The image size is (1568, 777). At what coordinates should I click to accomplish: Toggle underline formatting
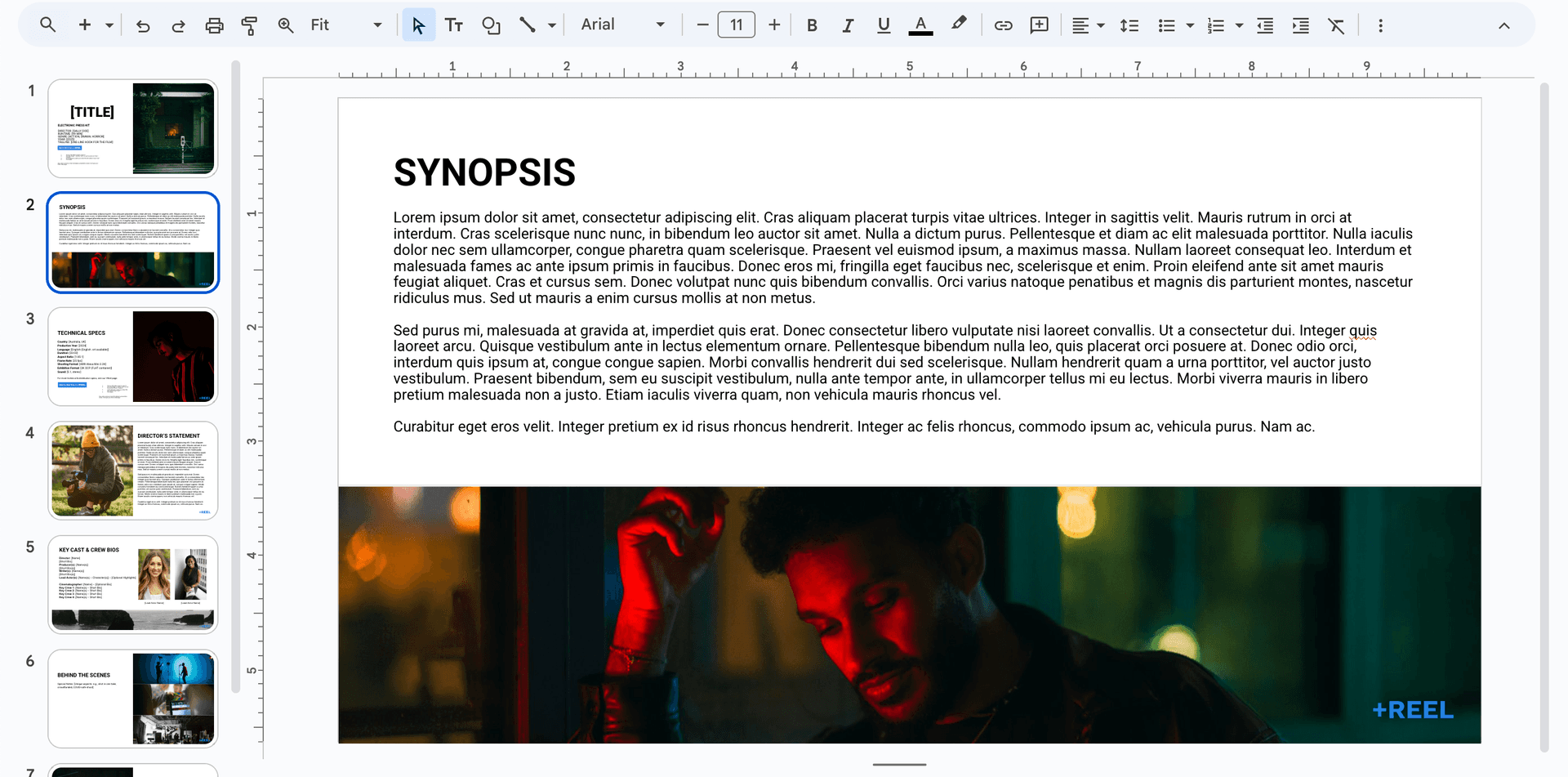point(884,25)
